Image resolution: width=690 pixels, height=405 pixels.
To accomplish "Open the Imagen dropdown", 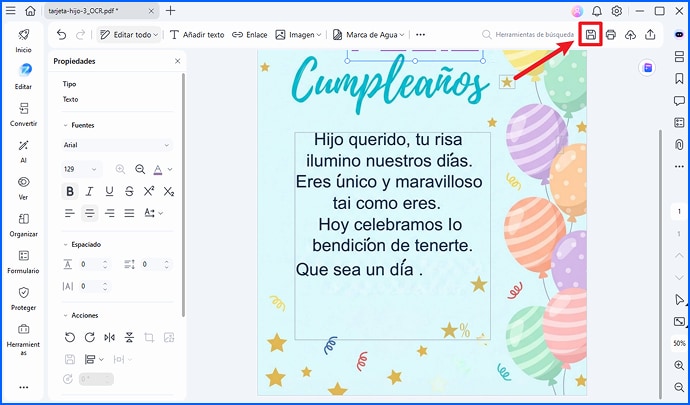I will click(x=298, y=34).
